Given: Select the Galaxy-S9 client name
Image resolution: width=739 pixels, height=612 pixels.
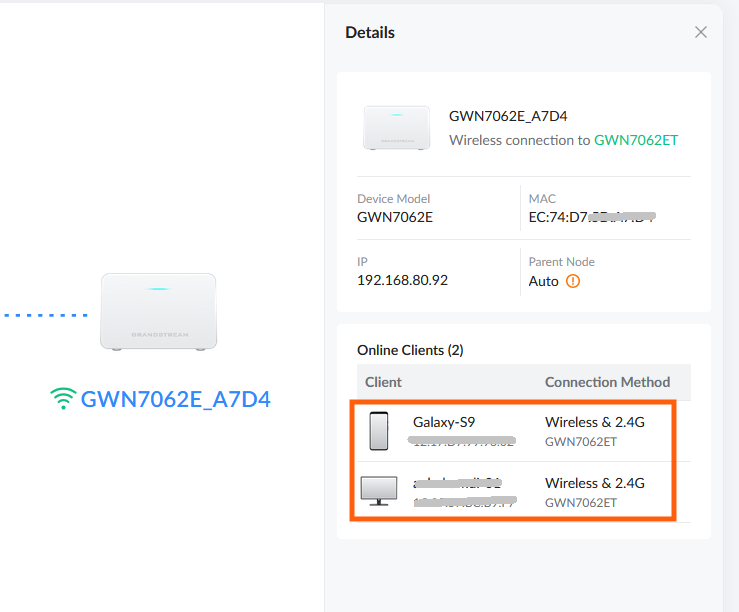Looking at the screenshot, I should point(444,422).
